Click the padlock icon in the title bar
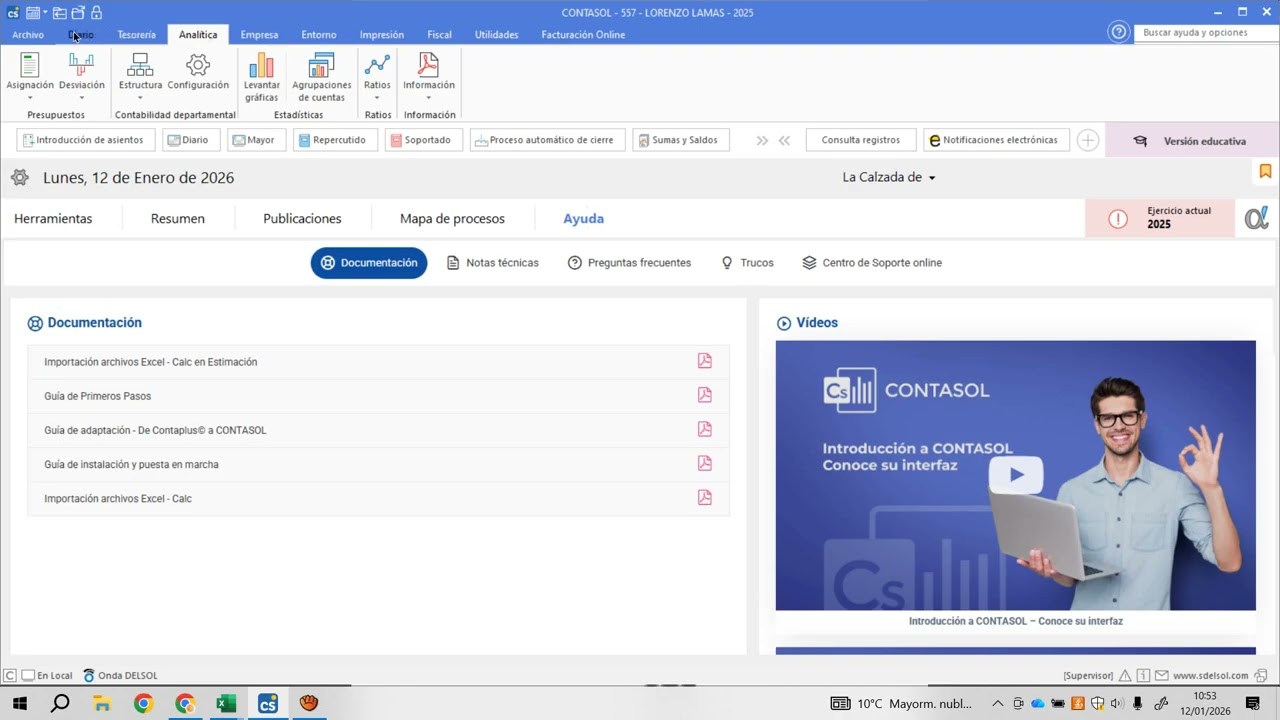This screenshot has width=1280, height=720. tap(96, 13)
